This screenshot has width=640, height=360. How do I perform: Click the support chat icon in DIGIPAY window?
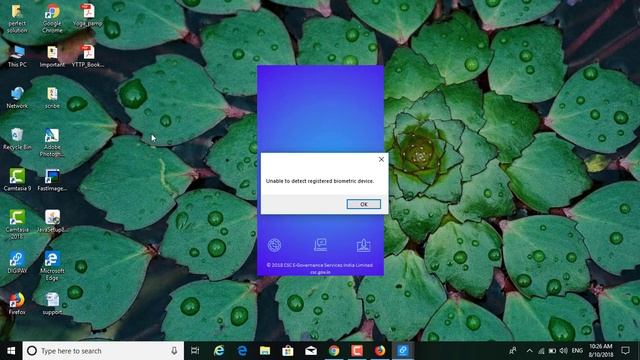click(320, 245)
